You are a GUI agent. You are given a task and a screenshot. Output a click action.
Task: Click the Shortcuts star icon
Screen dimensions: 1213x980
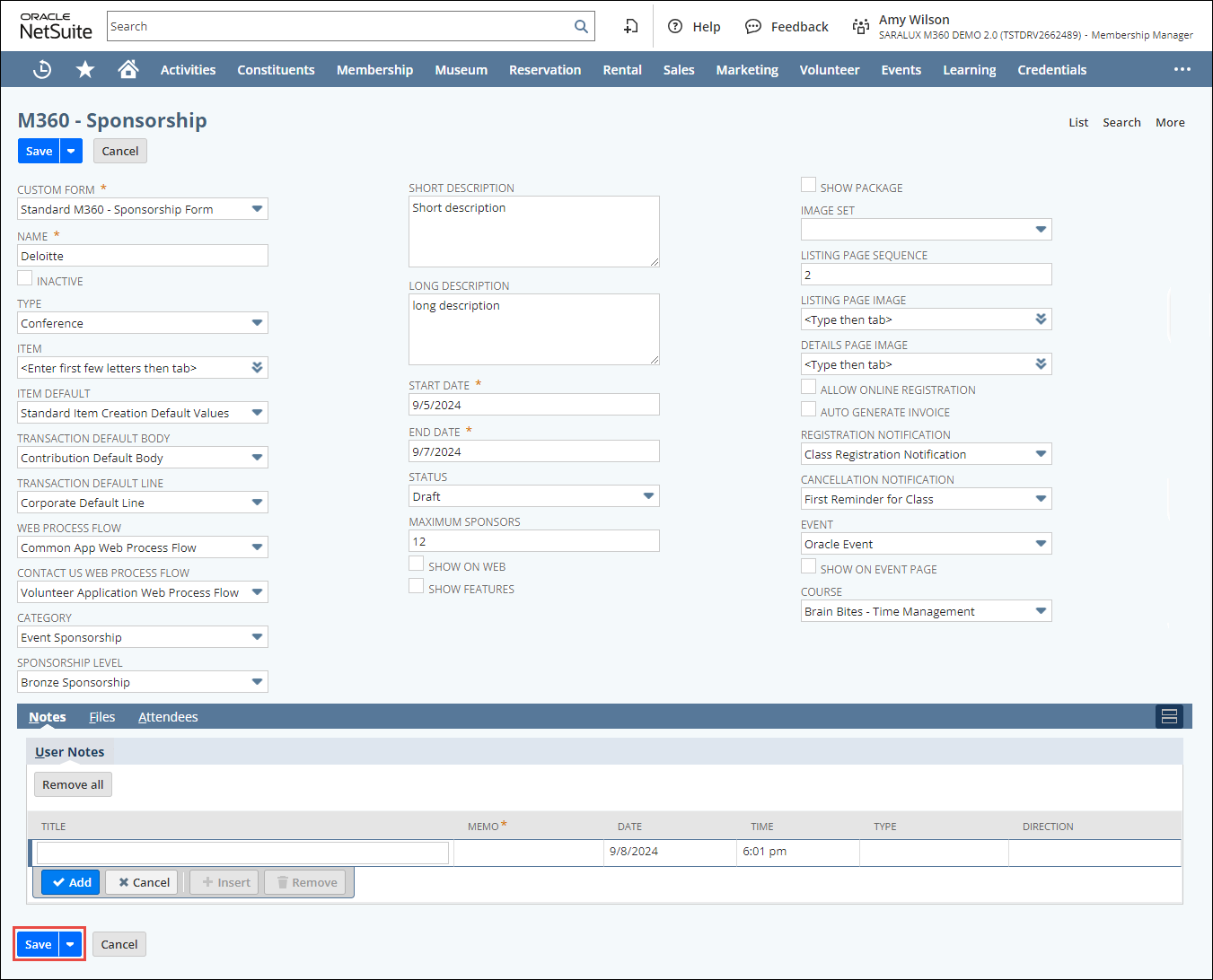(x=85, y=70)
